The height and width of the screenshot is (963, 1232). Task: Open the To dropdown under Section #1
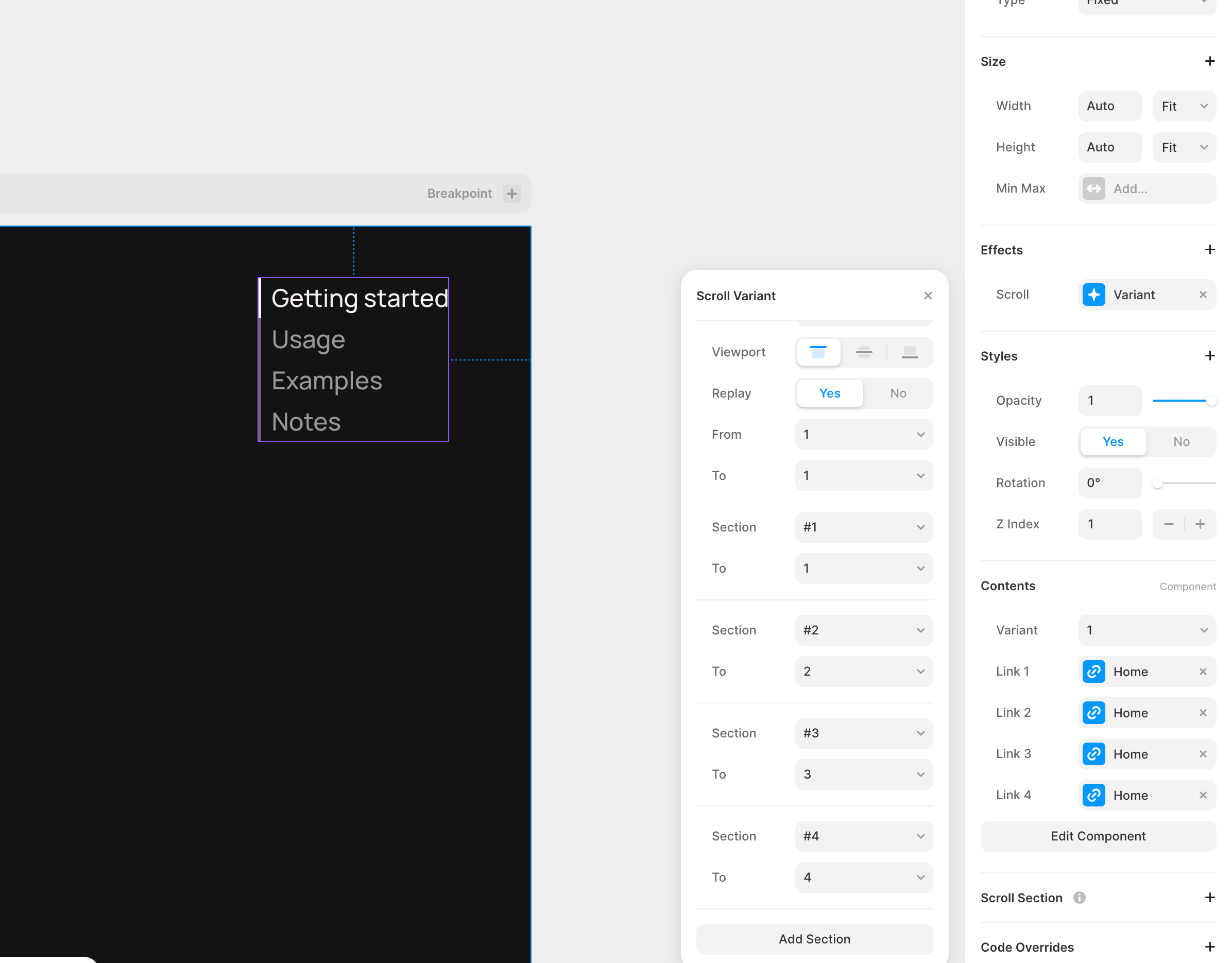click(x=864, y=568)
